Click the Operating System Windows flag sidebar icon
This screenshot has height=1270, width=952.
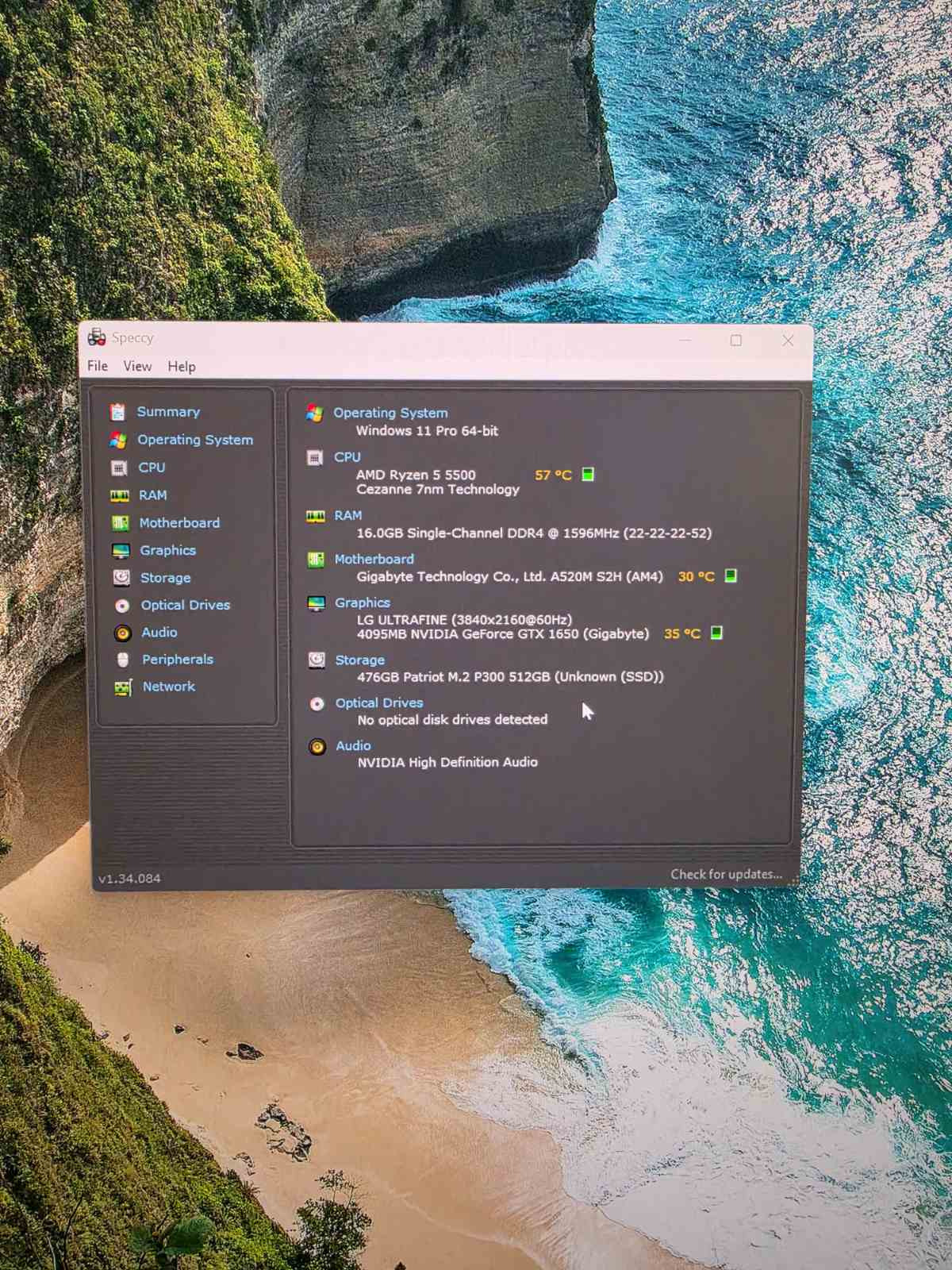(118, 440)
